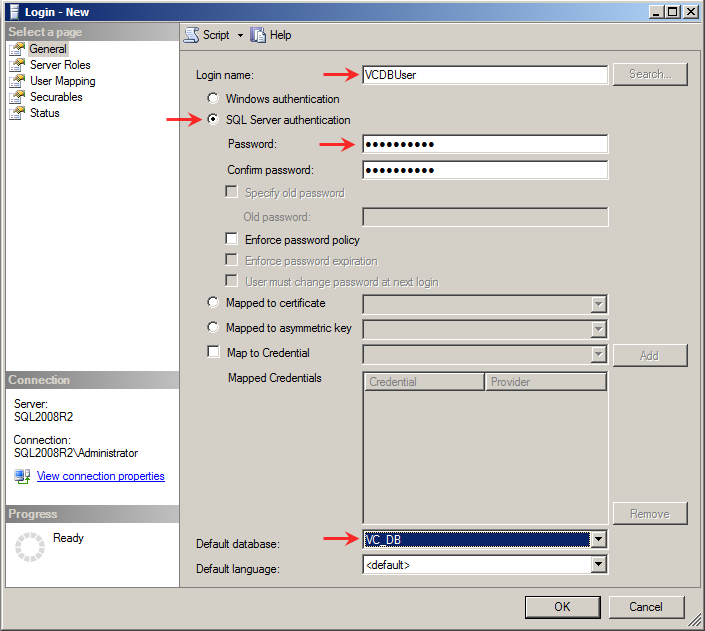Image resolution: width=705 pixels, height=631 pixels.
Task: Select Mapped to certificate option
Action: 212,302
